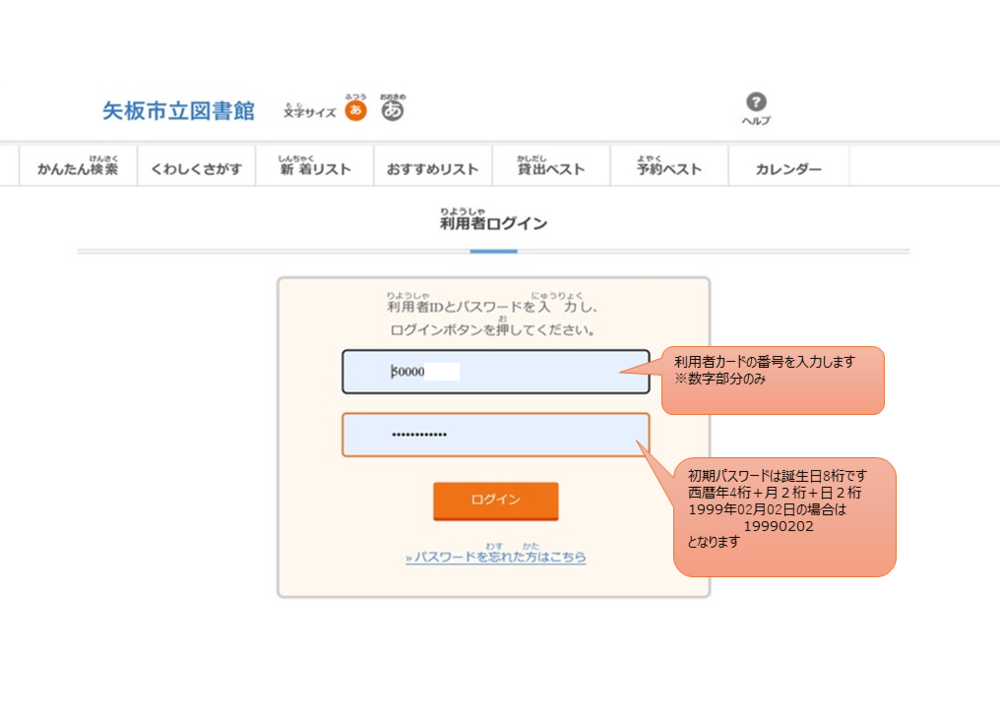Image resolution: width=1000 pixels, height=708 pixels.
Task: Focus the user ID input field
Action: (496, 371)
